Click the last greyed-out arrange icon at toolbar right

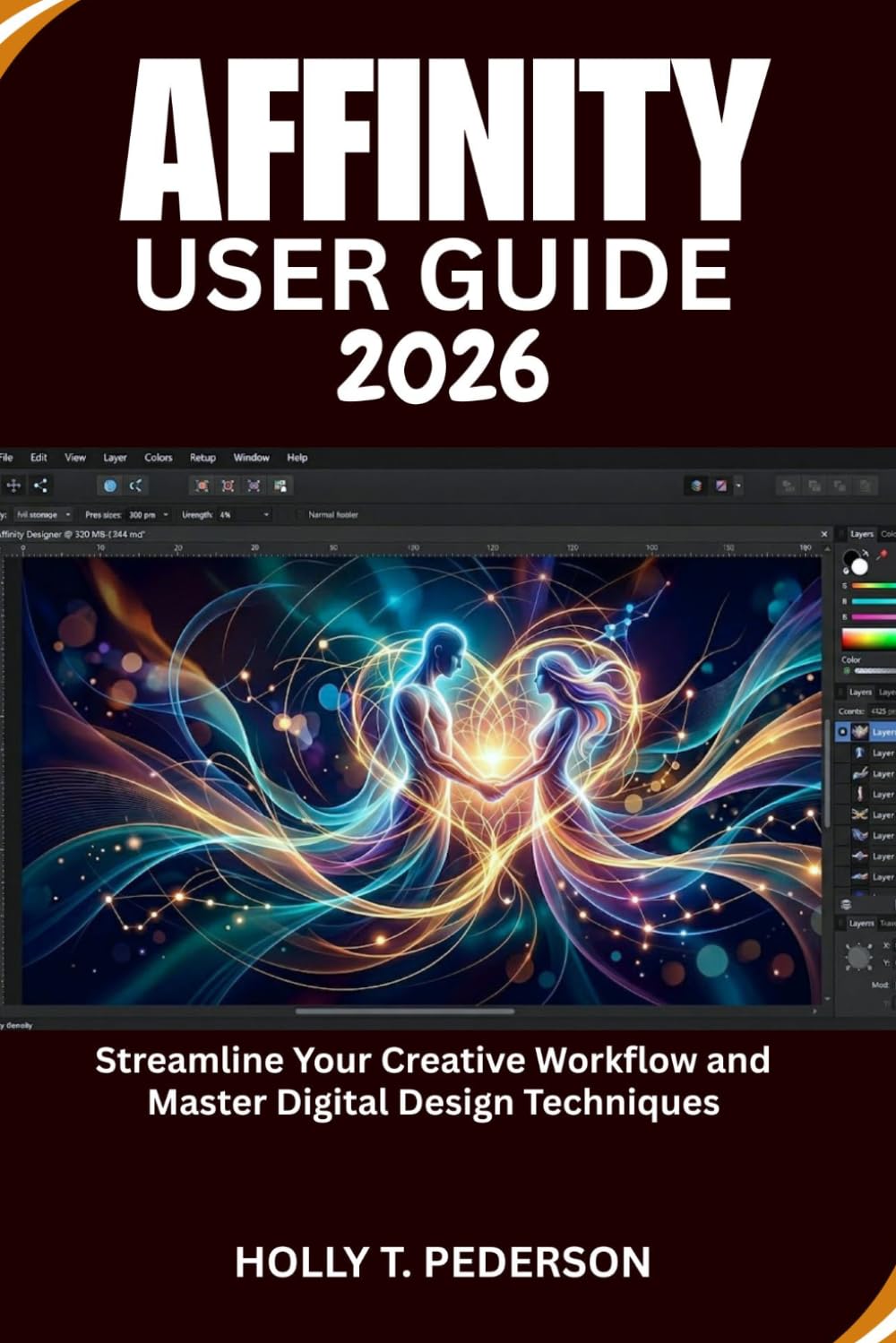[x=866, y=486]
